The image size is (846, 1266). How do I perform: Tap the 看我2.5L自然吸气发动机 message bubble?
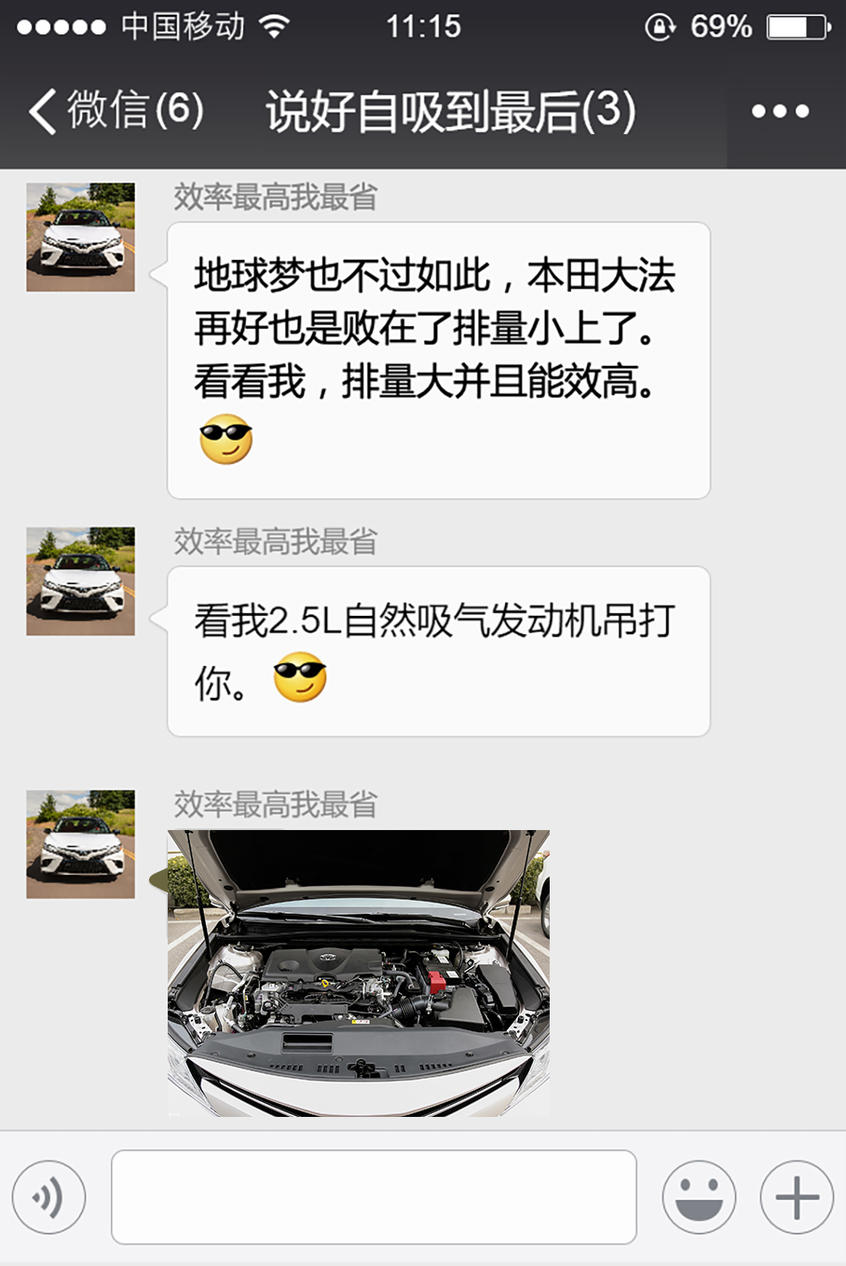pos(438,651)
